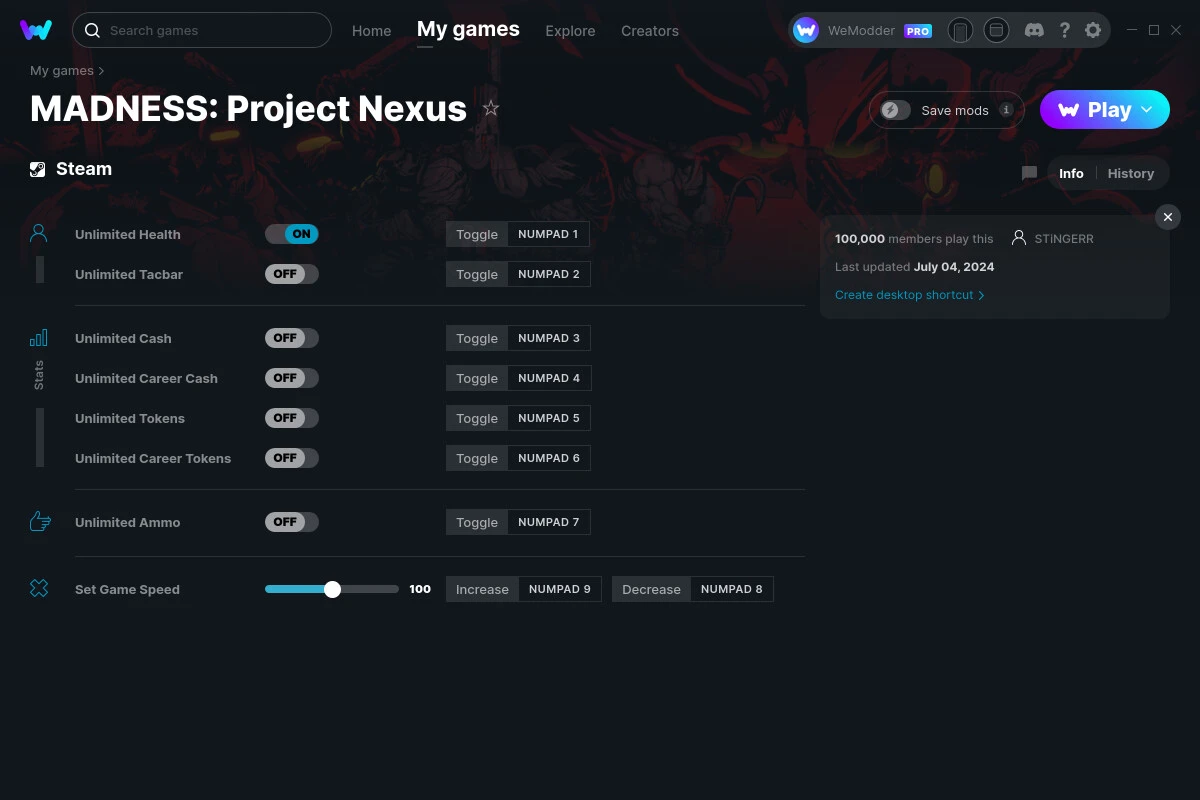This screenshot has height=800, width=1200.
Task: Click the hand icon beside Unlimited Ammo
Action: (x=38, y=521)
